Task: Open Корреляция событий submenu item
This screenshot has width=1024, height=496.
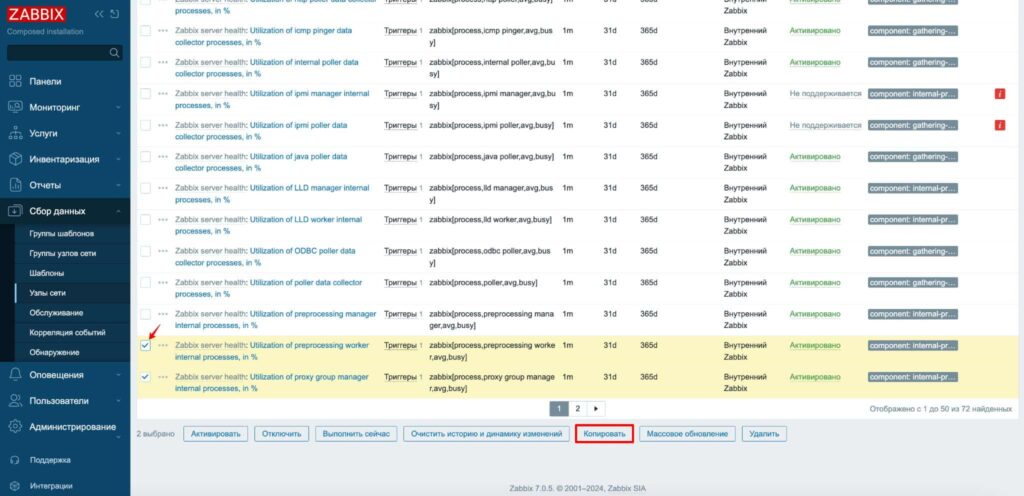Action: point(67,332)
